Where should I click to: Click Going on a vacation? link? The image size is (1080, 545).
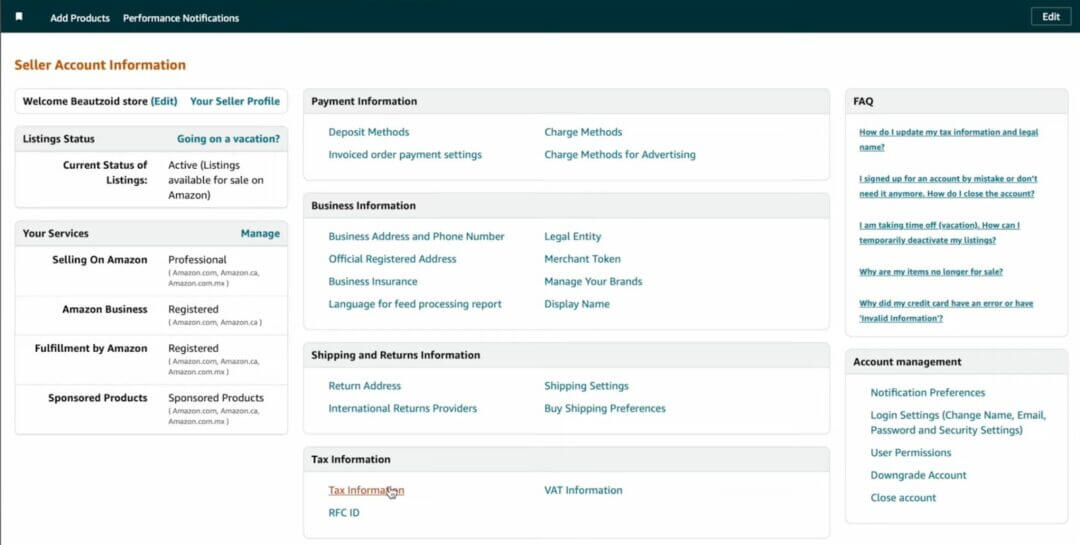(x=229, y=138)
